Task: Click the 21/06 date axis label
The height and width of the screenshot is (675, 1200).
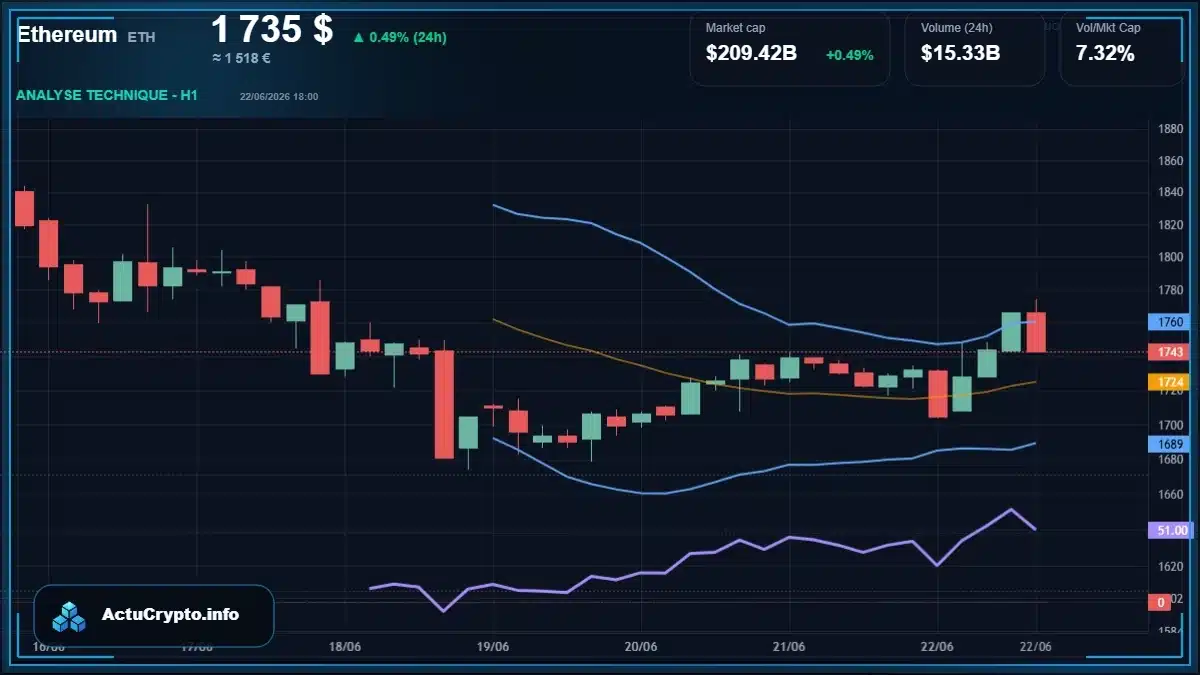Action: point(789,647)
